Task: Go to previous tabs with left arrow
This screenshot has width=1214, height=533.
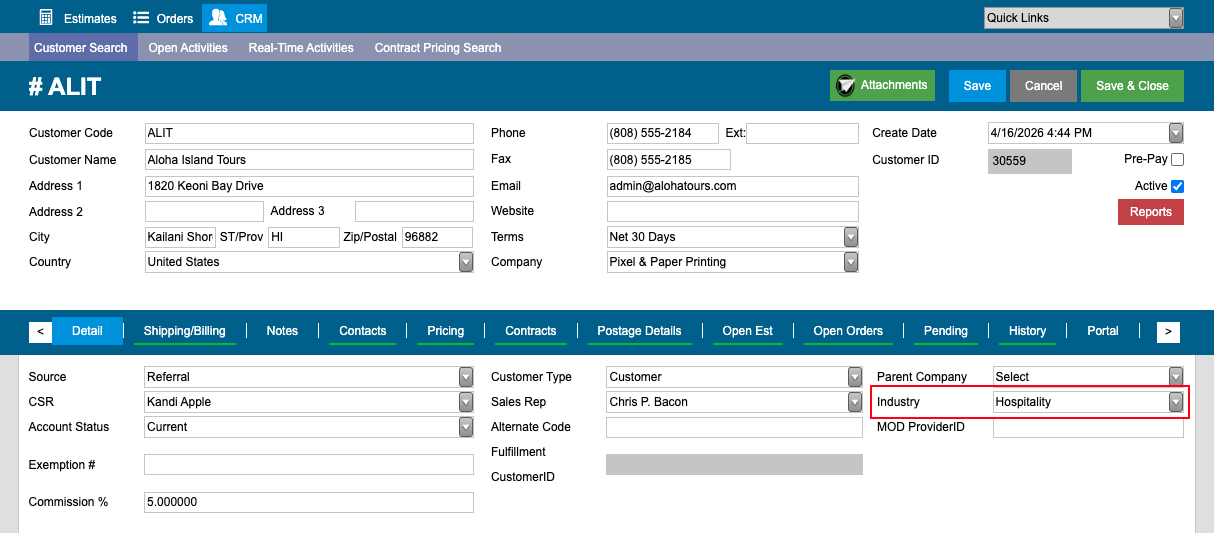Action: pos(40,331)
